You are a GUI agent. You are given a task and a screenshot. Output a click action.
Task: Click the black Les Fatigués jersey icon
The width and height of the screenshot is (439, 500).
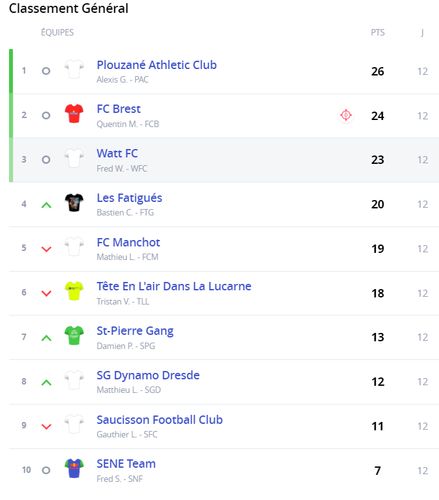tap(74, 202)
